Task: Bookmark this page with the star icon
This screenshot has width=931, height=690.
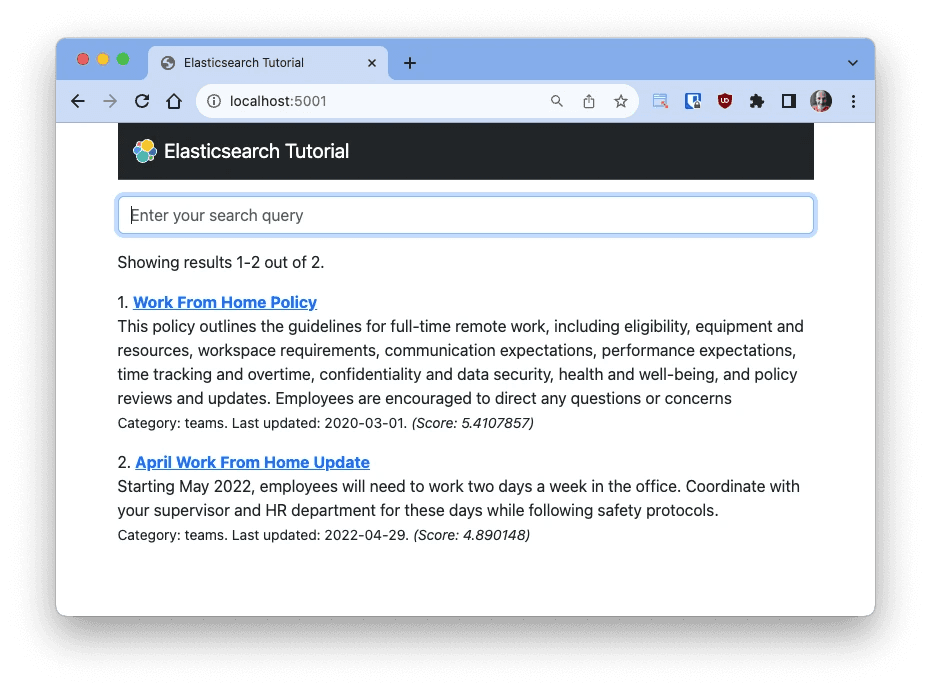Action: point(620,101)
